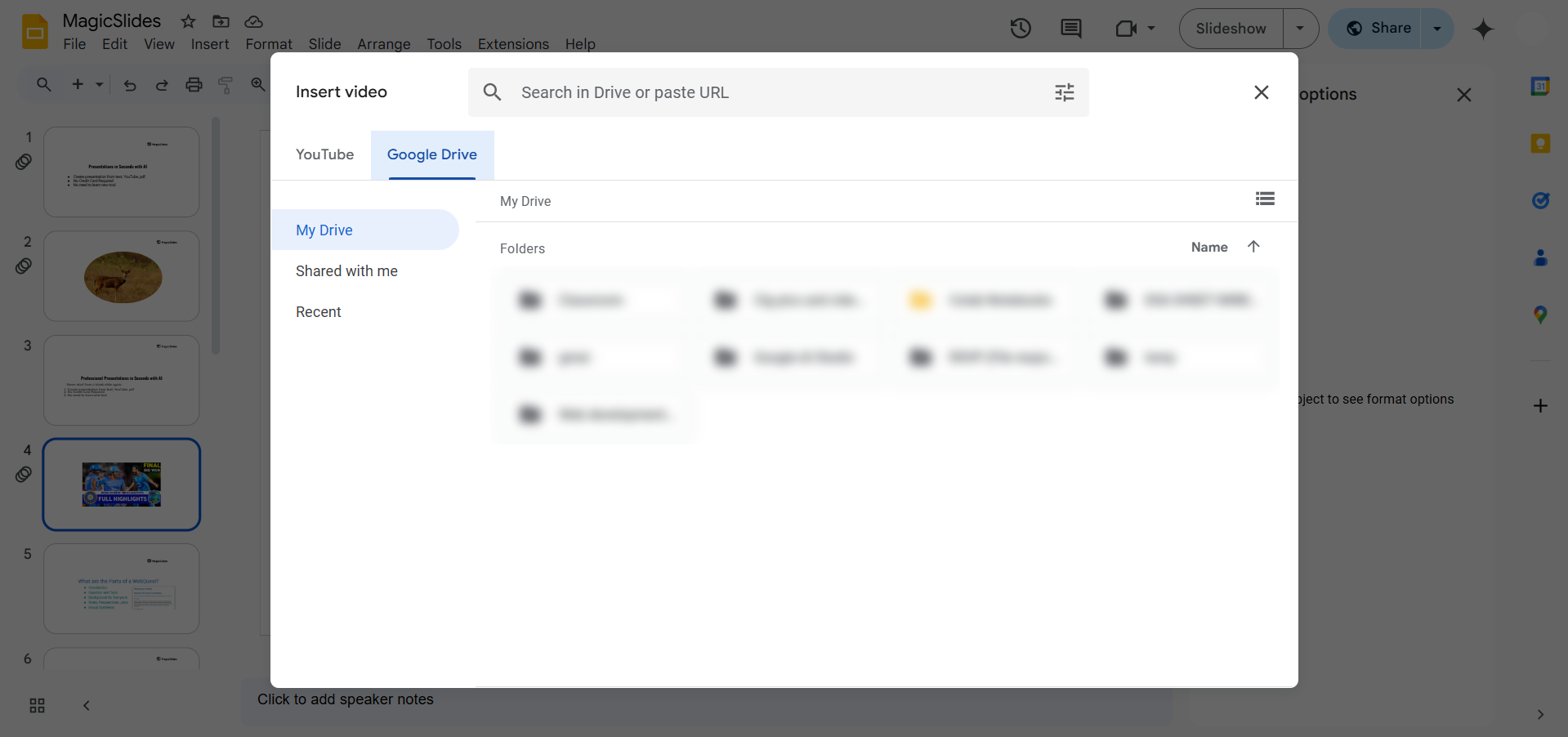Open the Format menu
The width and height of the screenshot is (1568, 737).
point(269,44)
